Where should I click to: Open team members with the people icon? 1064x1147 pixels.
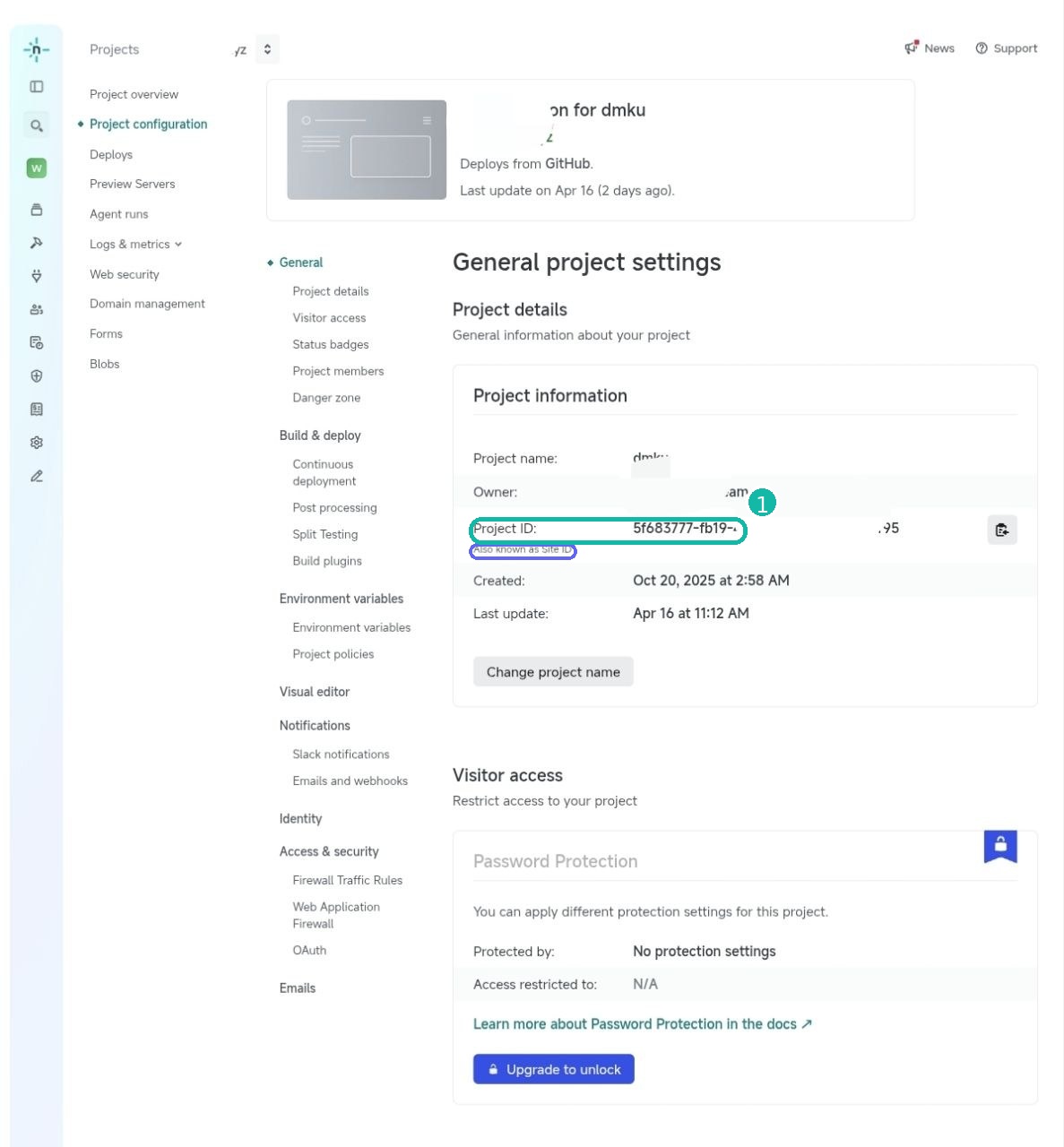[x=36, y=308]
